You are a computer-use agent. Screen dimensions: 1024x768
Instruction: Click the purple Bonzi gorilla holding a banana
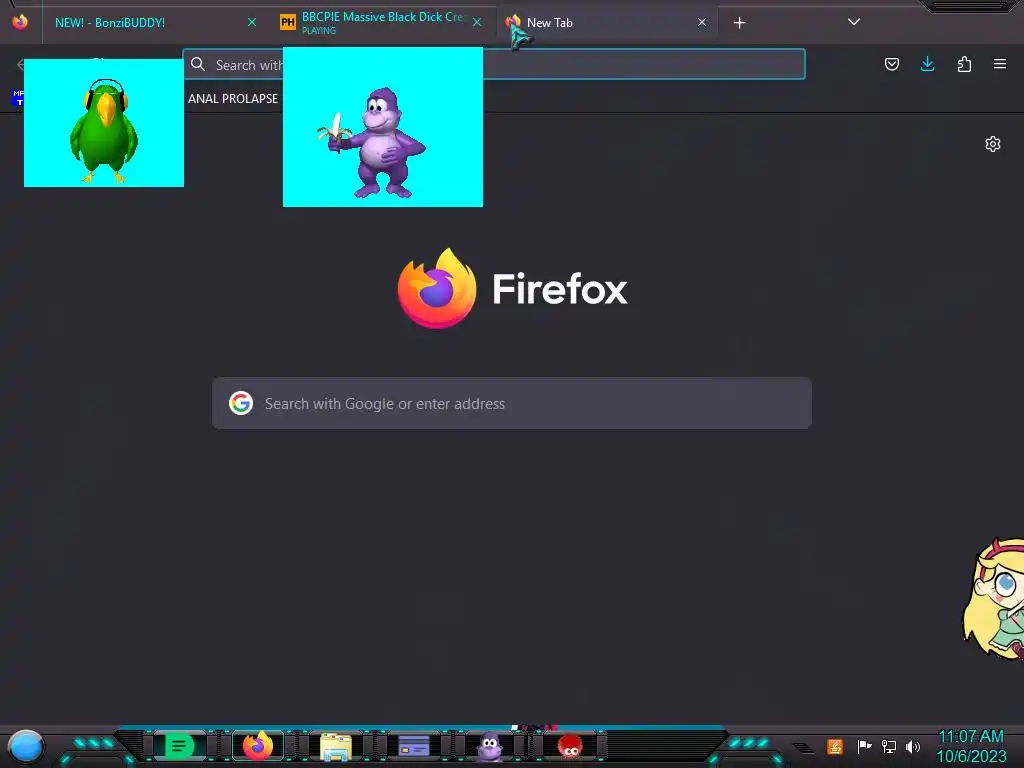(372, 142)
